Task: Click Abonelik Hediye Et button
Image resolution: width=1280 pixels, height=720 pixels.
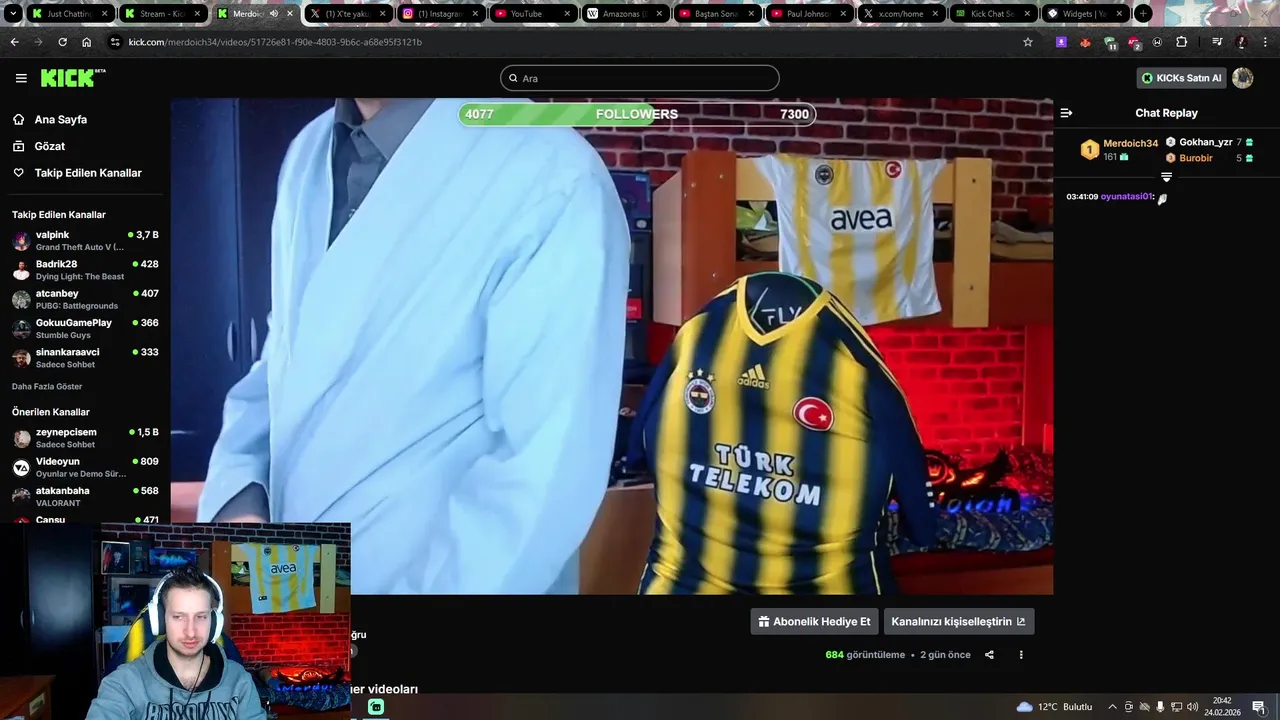Action: point(814,621)
